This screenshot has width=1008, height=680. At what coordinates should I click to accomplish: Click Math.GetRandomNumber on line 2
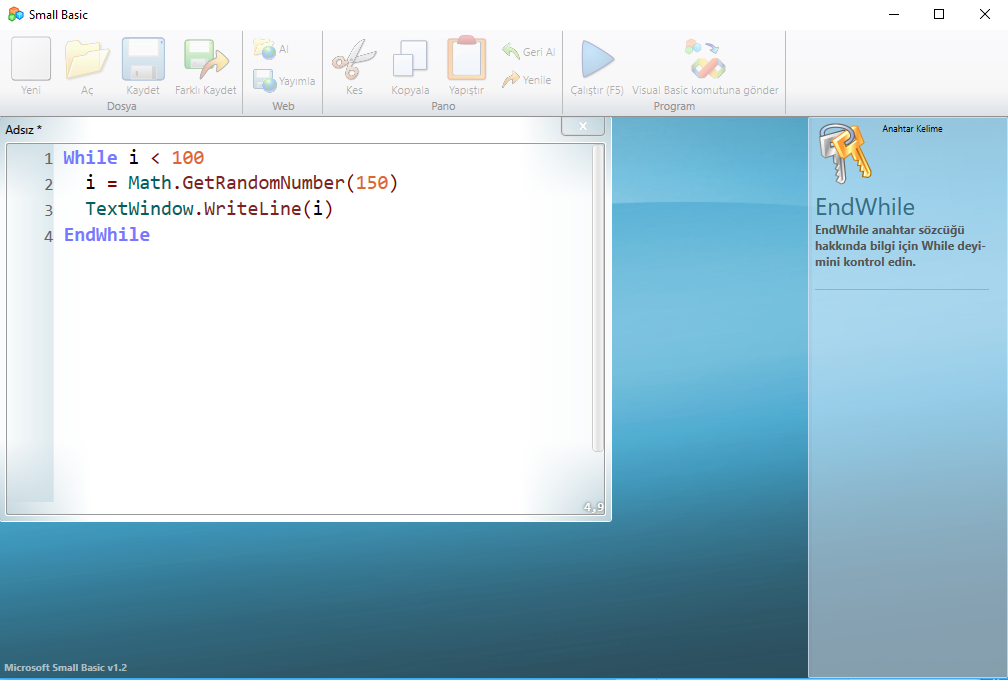(237, 183)
